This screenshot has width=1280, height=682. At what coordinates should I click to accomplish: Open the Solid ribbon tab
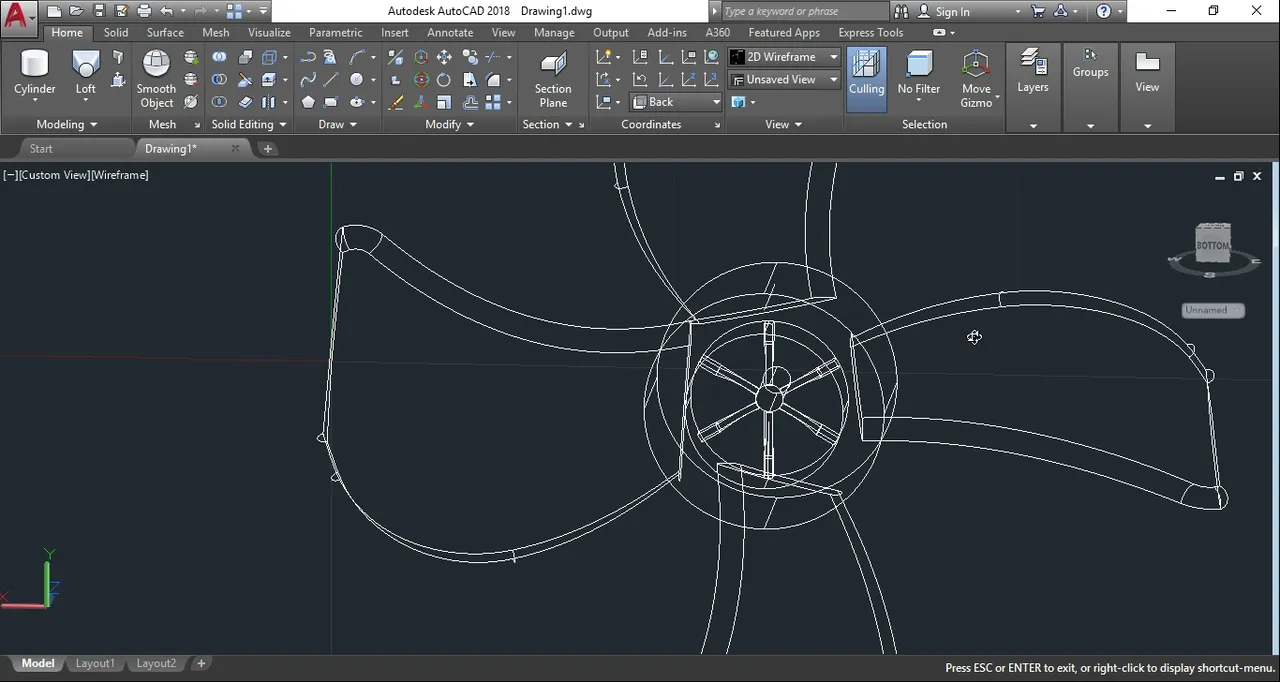[x=116, y=32]
